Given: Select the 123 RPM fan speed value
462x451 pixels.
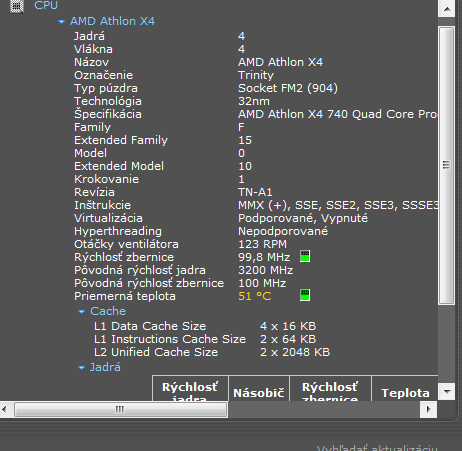Looking at the screenshot, I should [x=263, y=244].
